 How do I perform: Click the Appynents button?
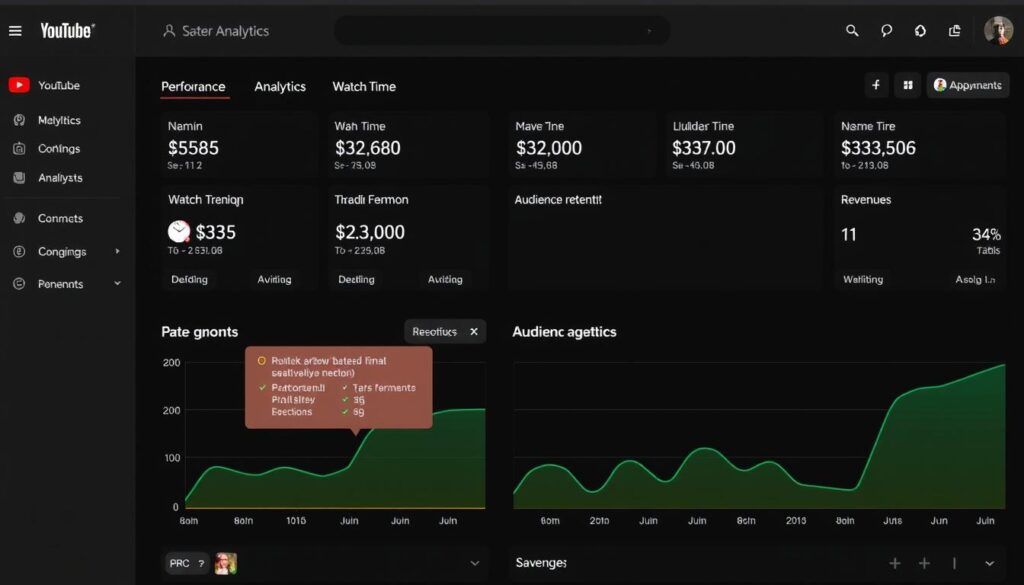click(967, 86)
